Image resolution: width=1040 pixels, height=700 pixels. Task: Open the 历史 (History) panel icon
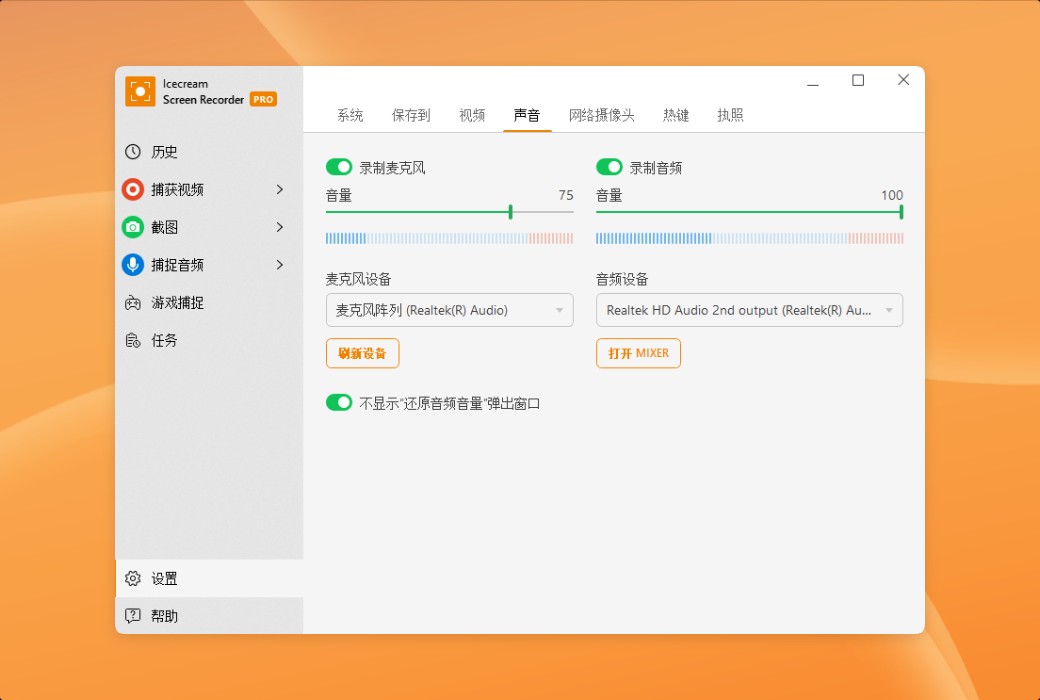pos(133,151)
